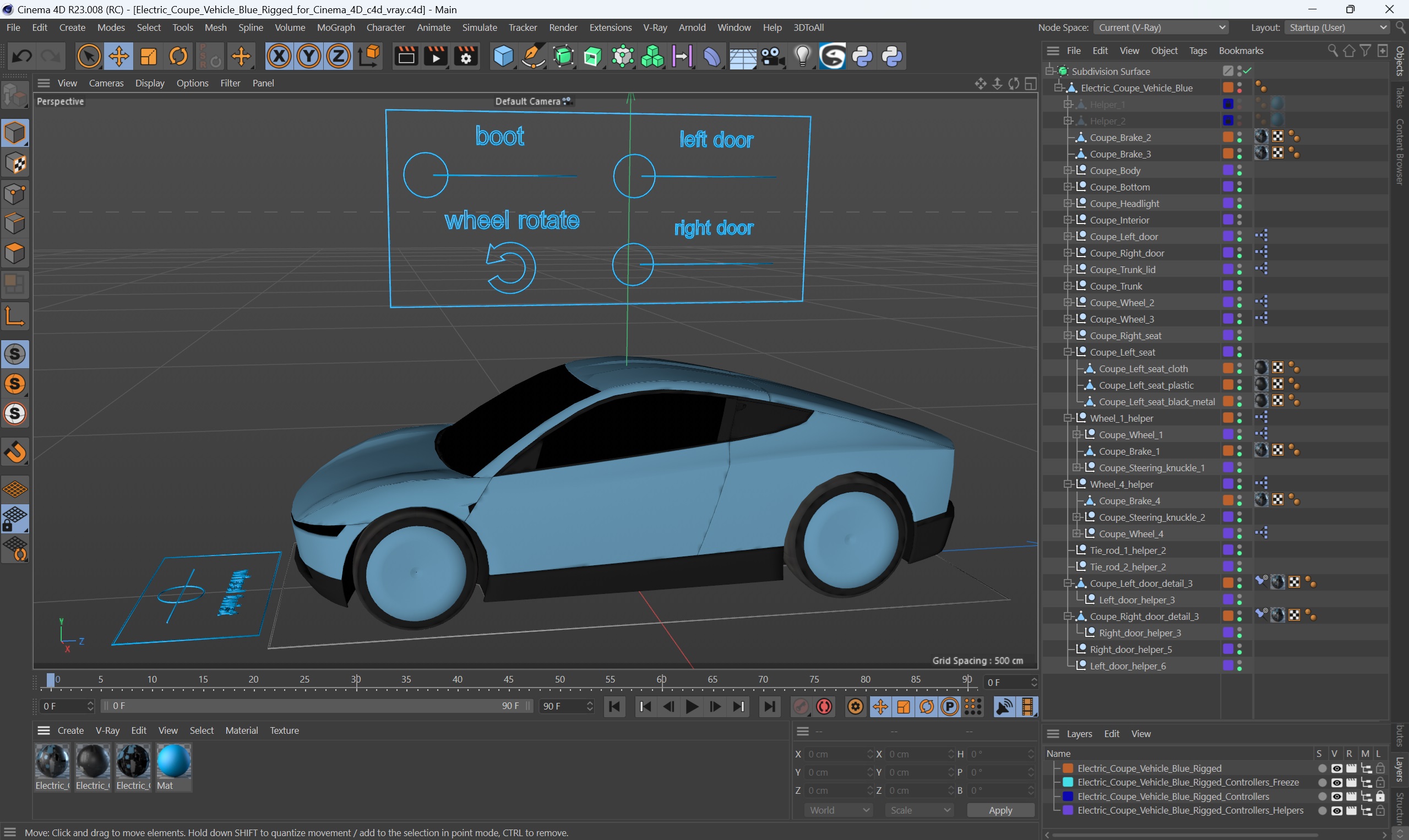Click Render to Picture Viewer icon

[436, 56]
